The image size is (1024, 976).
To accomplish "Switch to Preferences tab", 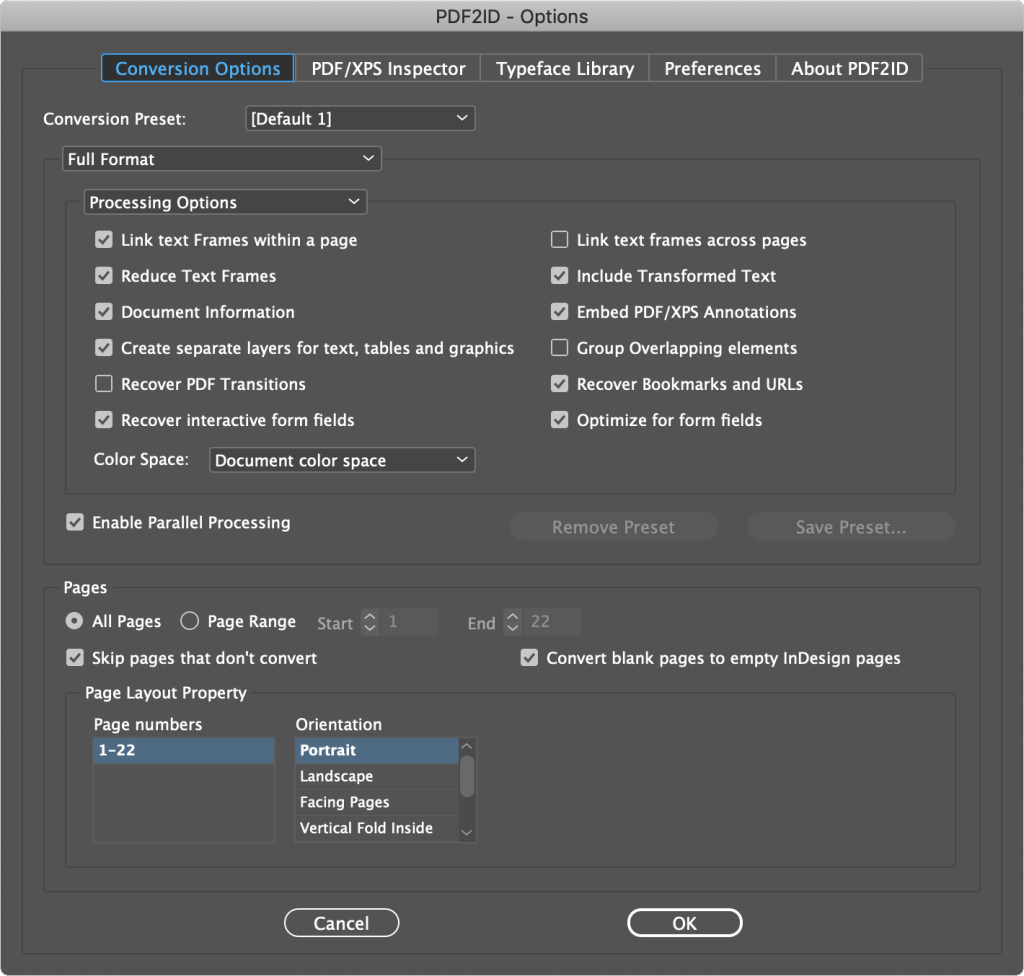I will pos(712,68).
